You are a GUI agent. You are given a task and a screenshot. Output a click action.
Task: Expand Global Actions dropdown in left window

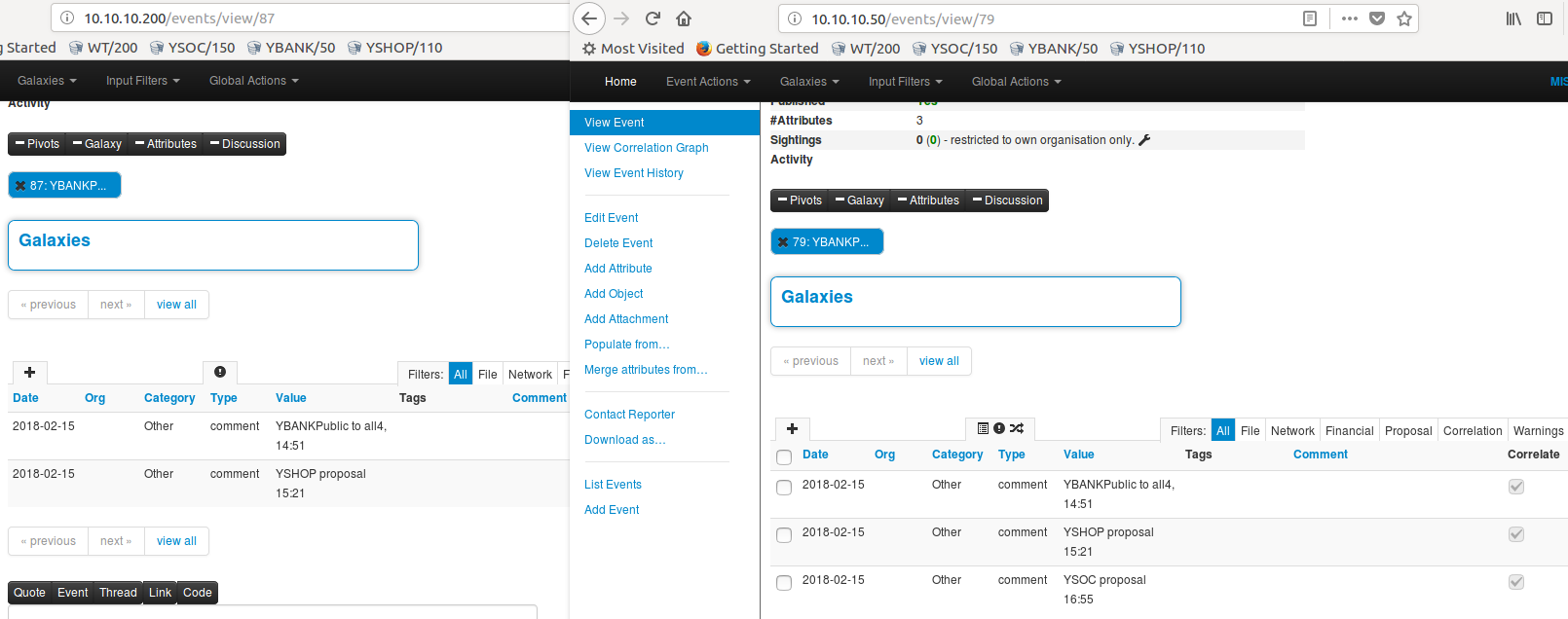[x=253, y=81]
